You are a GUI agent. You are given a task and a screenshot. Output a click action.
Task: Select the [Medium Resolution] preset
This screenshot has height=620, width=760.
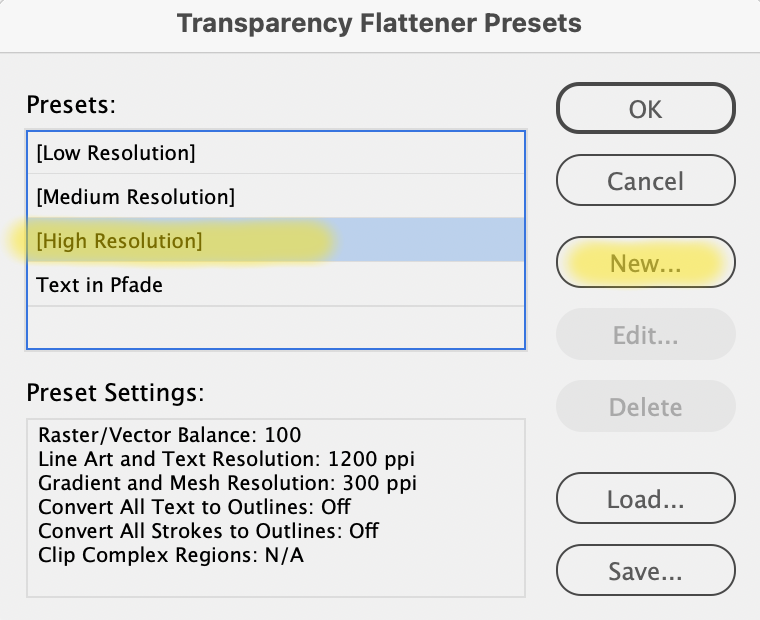click(276, 196)
